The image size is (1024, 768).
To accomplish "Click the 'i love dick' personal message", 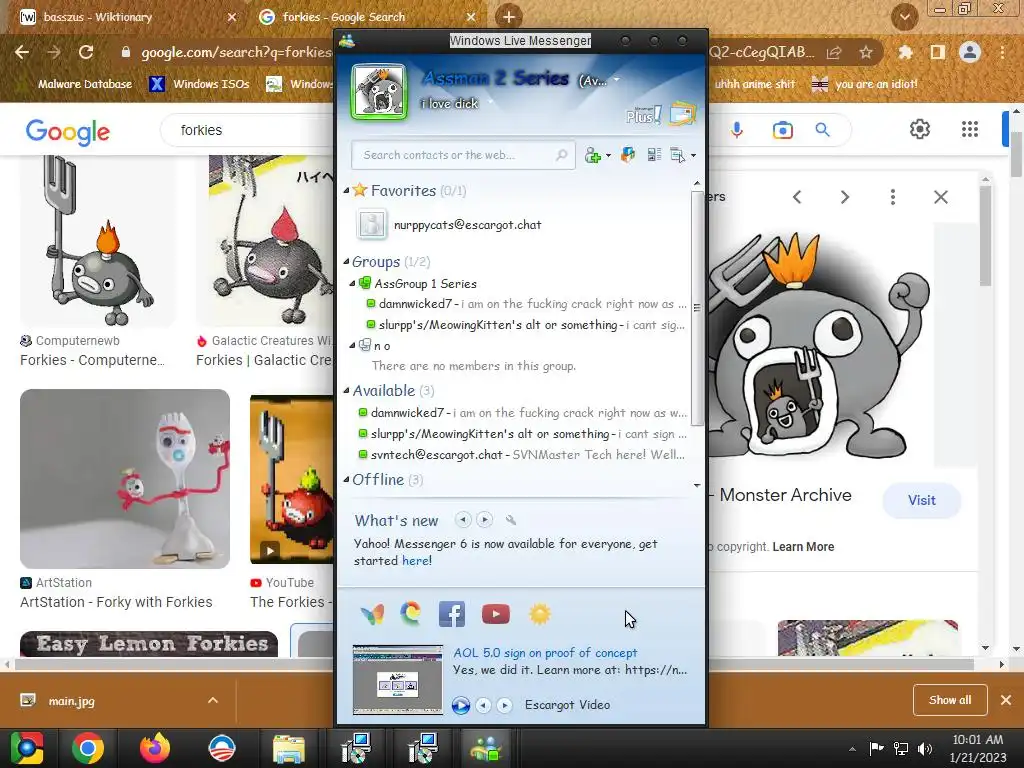I will 450,103.
